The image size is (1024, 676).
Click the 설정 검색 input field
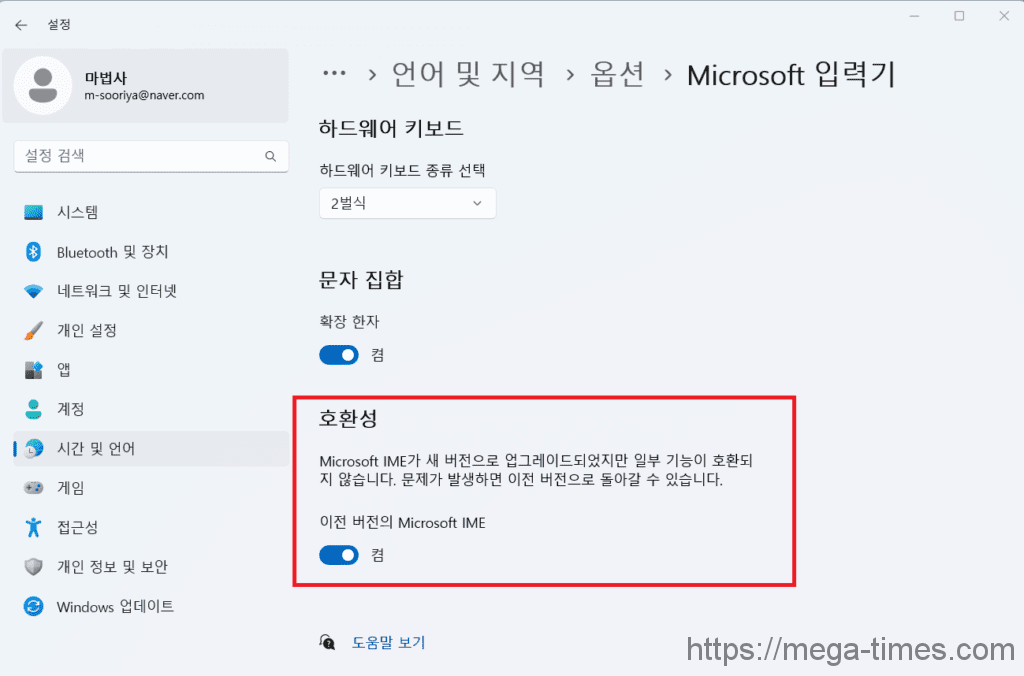pyautogui.click(x=140, y=156)
